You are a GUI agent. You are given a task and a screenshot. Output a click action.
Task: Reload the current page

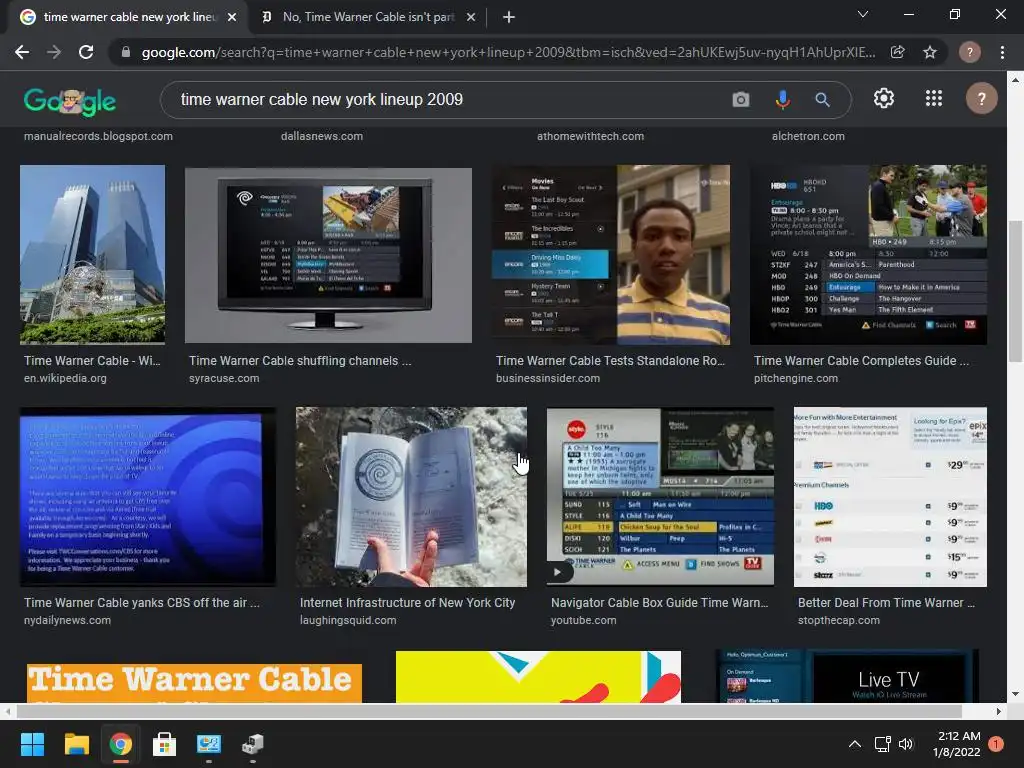(86, 52)
